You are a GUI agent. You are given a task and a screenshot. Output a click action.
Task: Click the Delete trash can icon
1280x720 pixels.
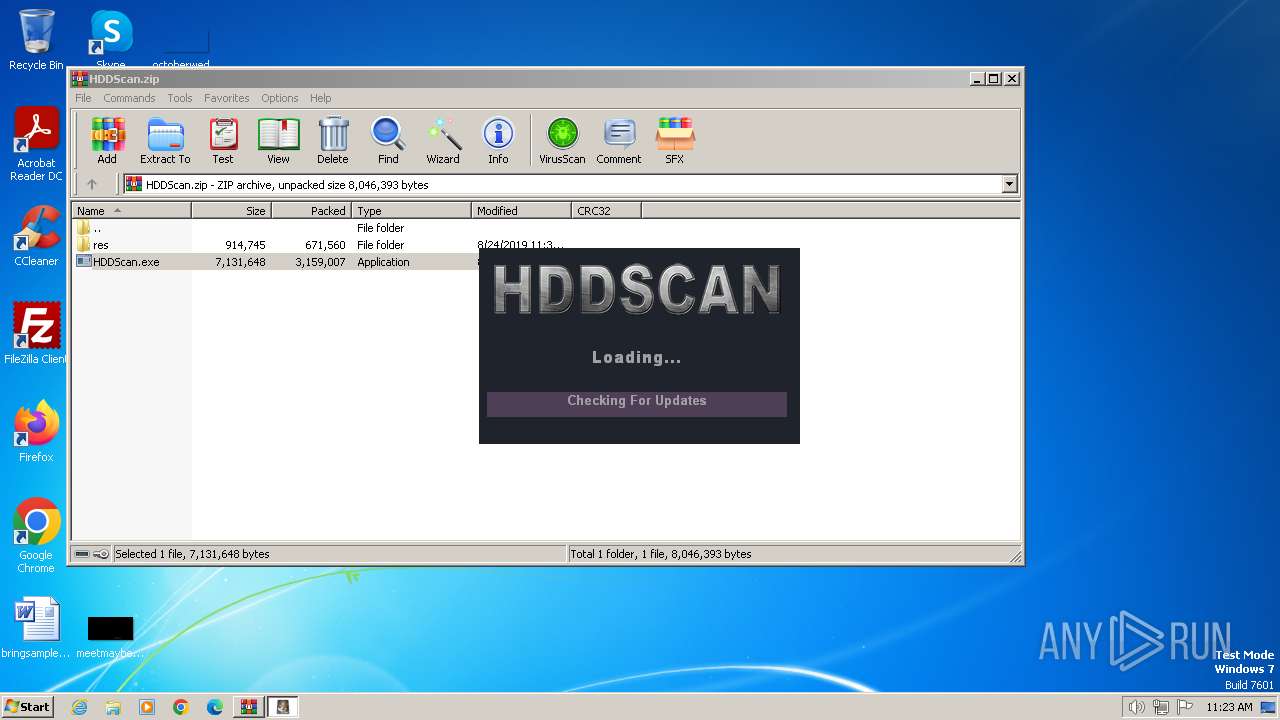(333, 140)
